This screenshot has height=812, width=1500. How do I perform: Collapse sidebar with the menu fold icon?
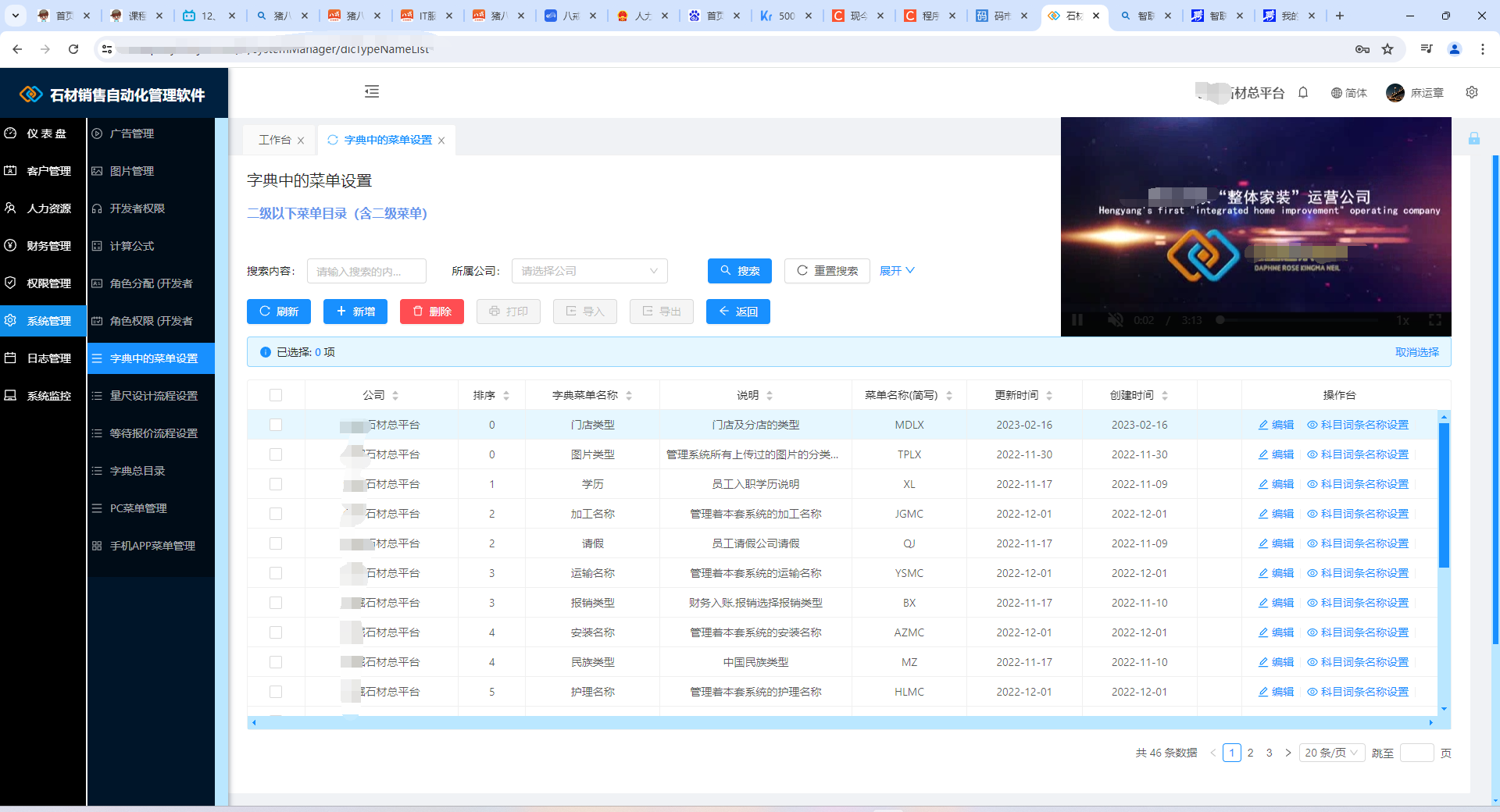point(372,92)
